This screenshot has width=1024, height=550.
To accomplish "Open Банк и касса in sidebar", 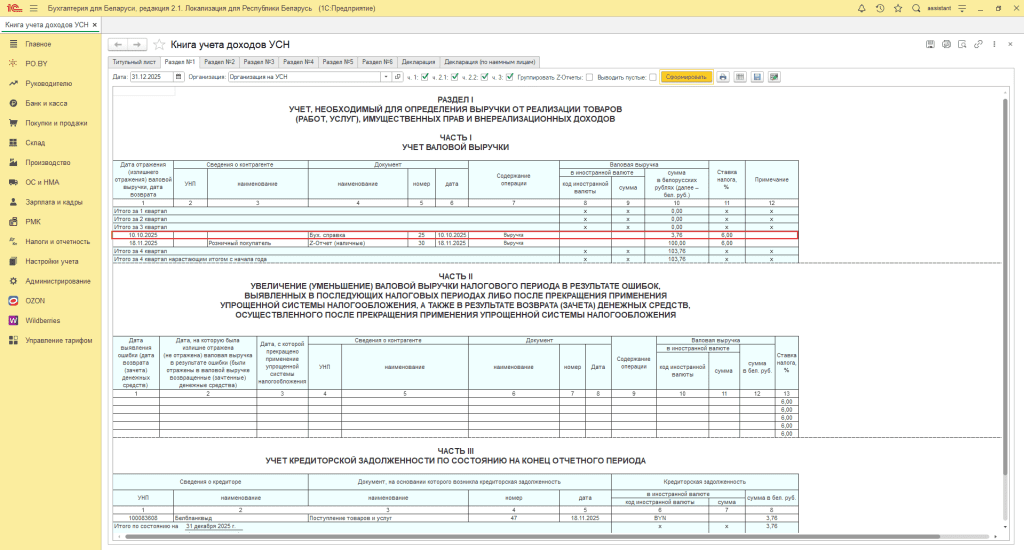I will coord(46,103).
